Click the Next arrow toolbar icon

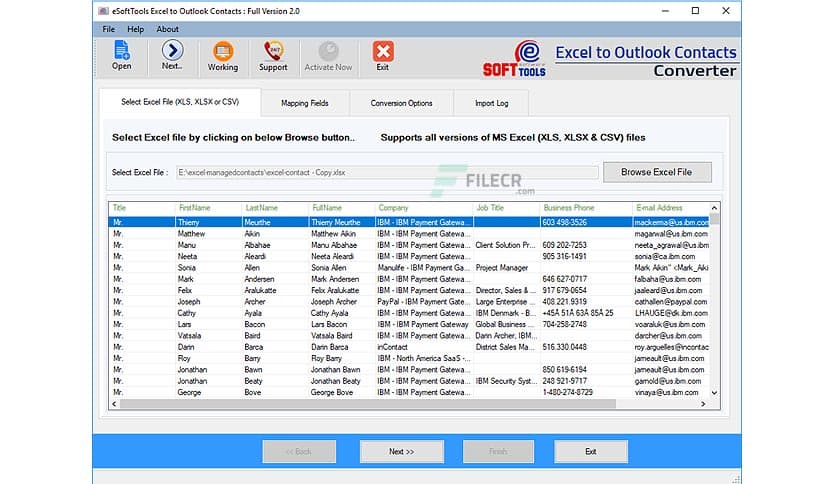[x=172, y=55]
